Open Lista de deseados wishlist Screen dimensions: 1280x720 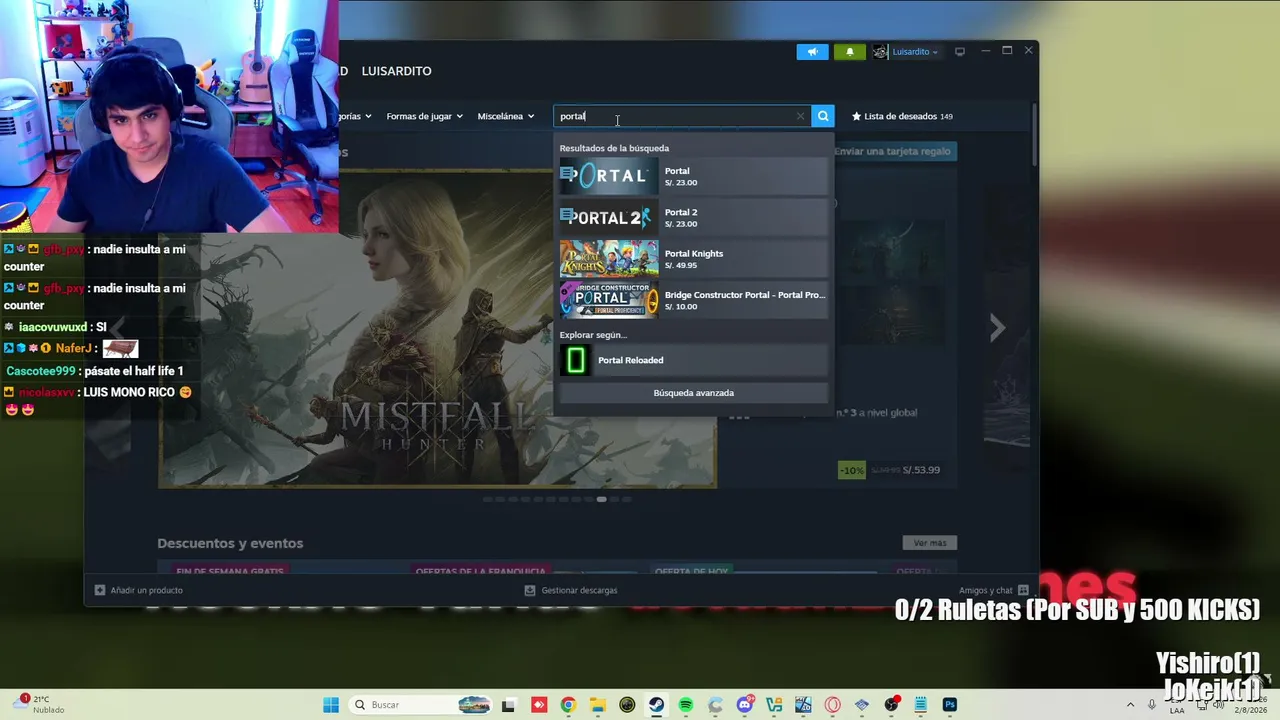coord(902,116)
